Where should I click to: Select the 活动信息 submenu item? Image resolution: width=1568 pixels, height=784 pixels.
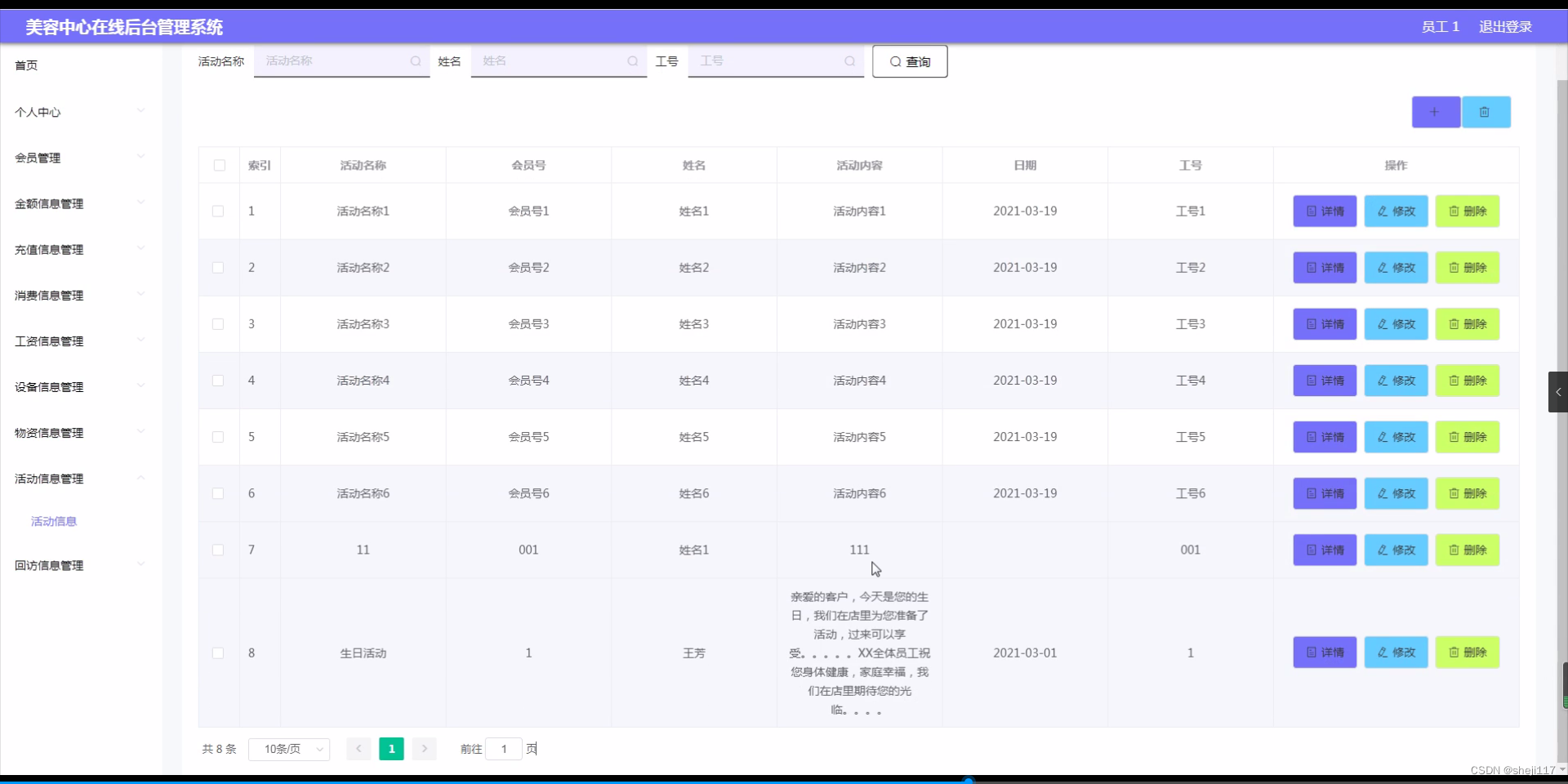(x=53, y=521)
